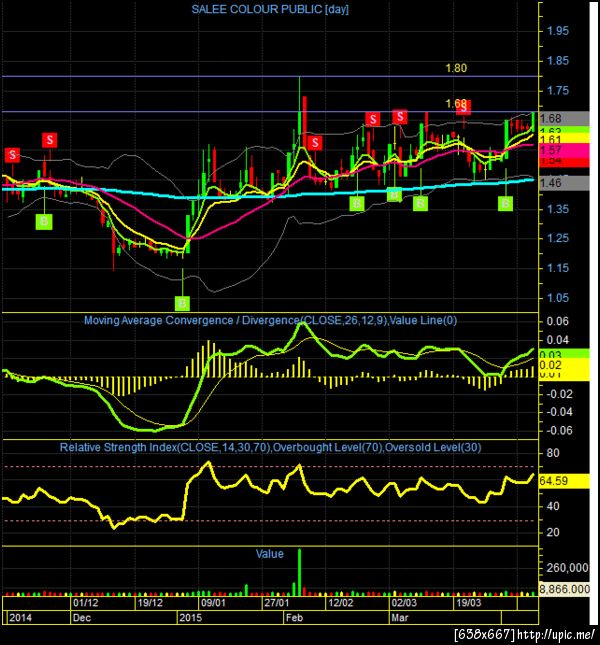Select the gray 1.68 last price tag
Viewport: 600px width, 645px height.
click(563, 118)
